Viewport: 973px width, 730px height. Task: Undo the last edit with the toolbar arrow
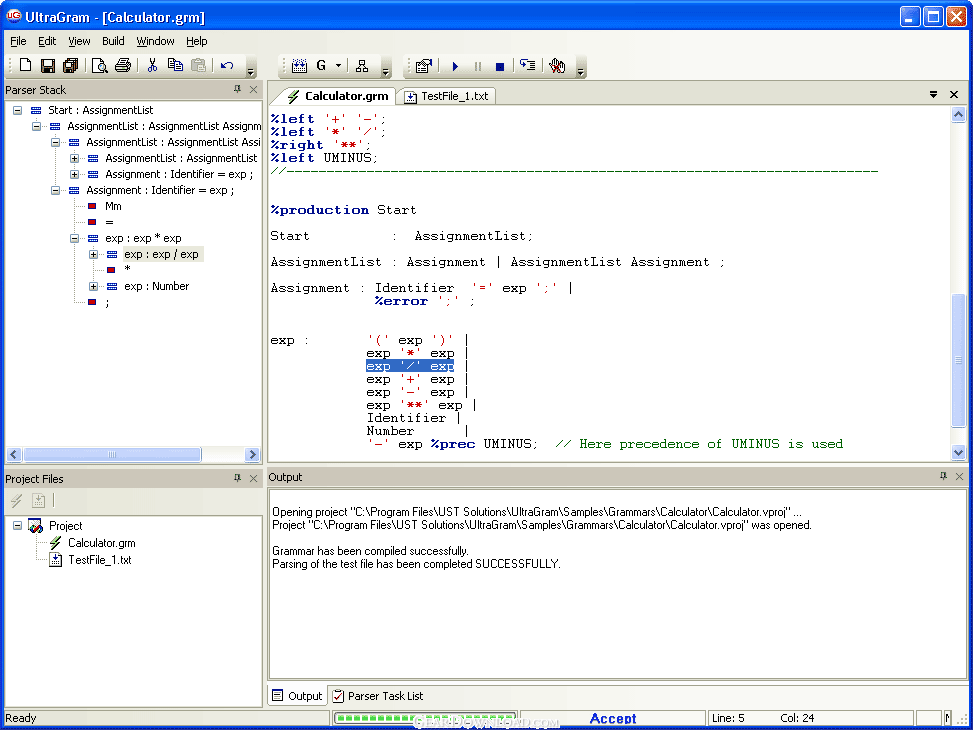(227, 65)
